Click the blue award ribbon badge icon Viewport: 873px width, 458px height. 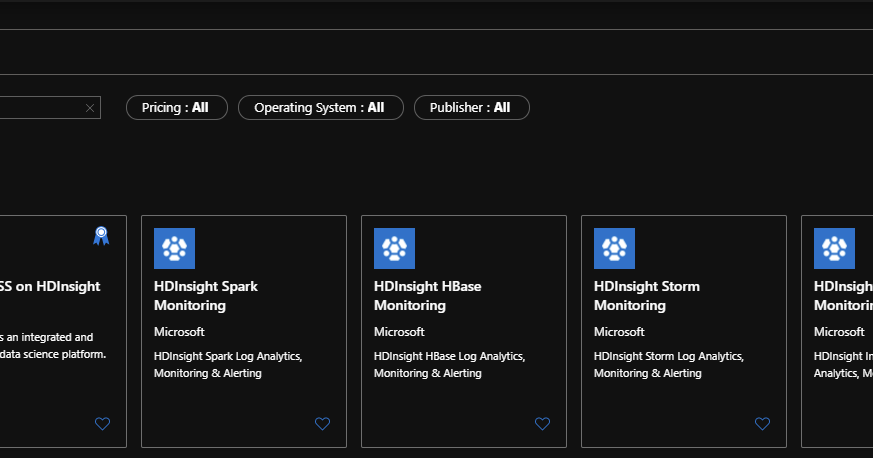coord(101,236)
